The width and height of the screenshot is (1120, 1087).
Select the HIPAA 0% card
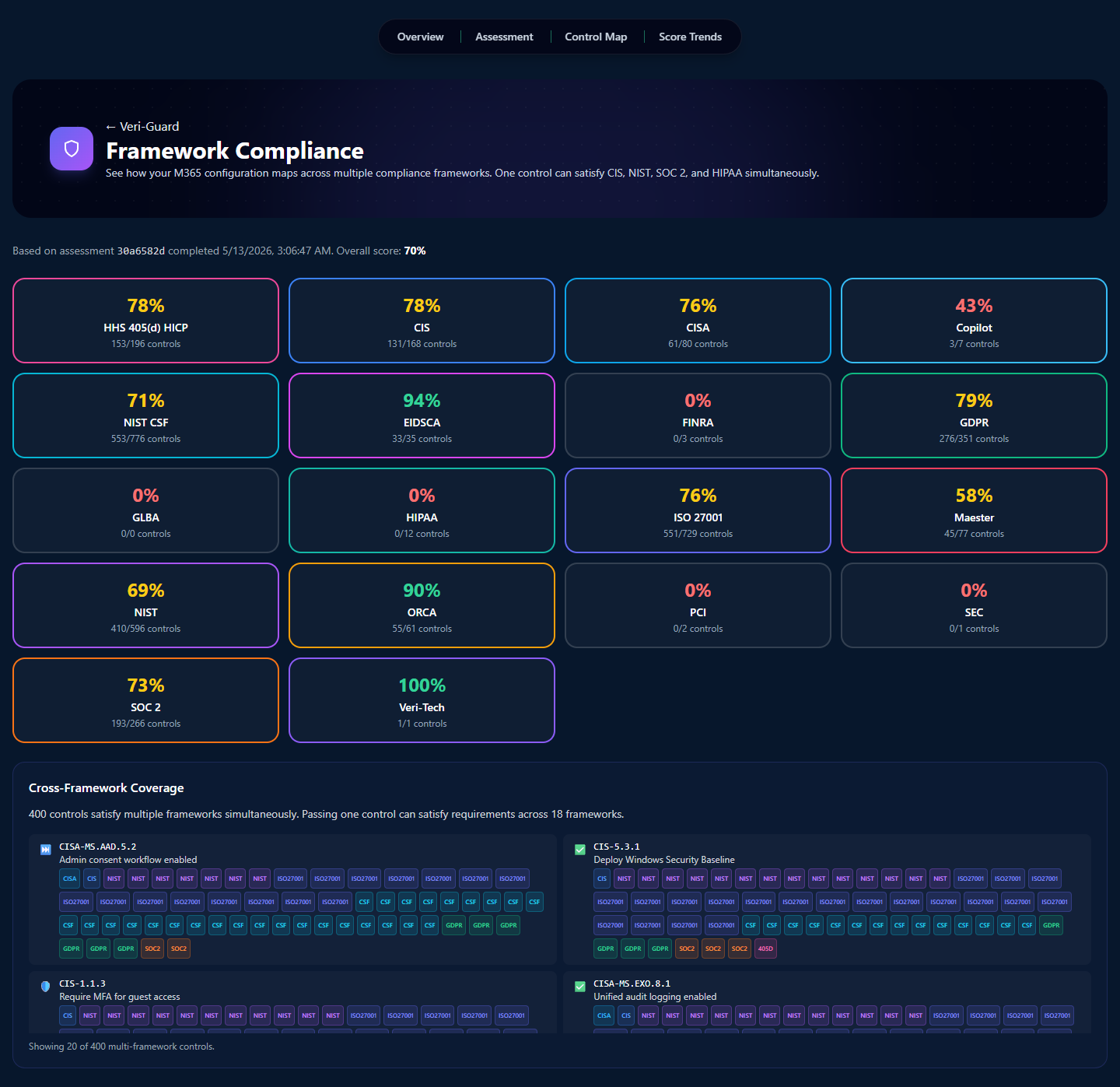[x=422, y=510]
